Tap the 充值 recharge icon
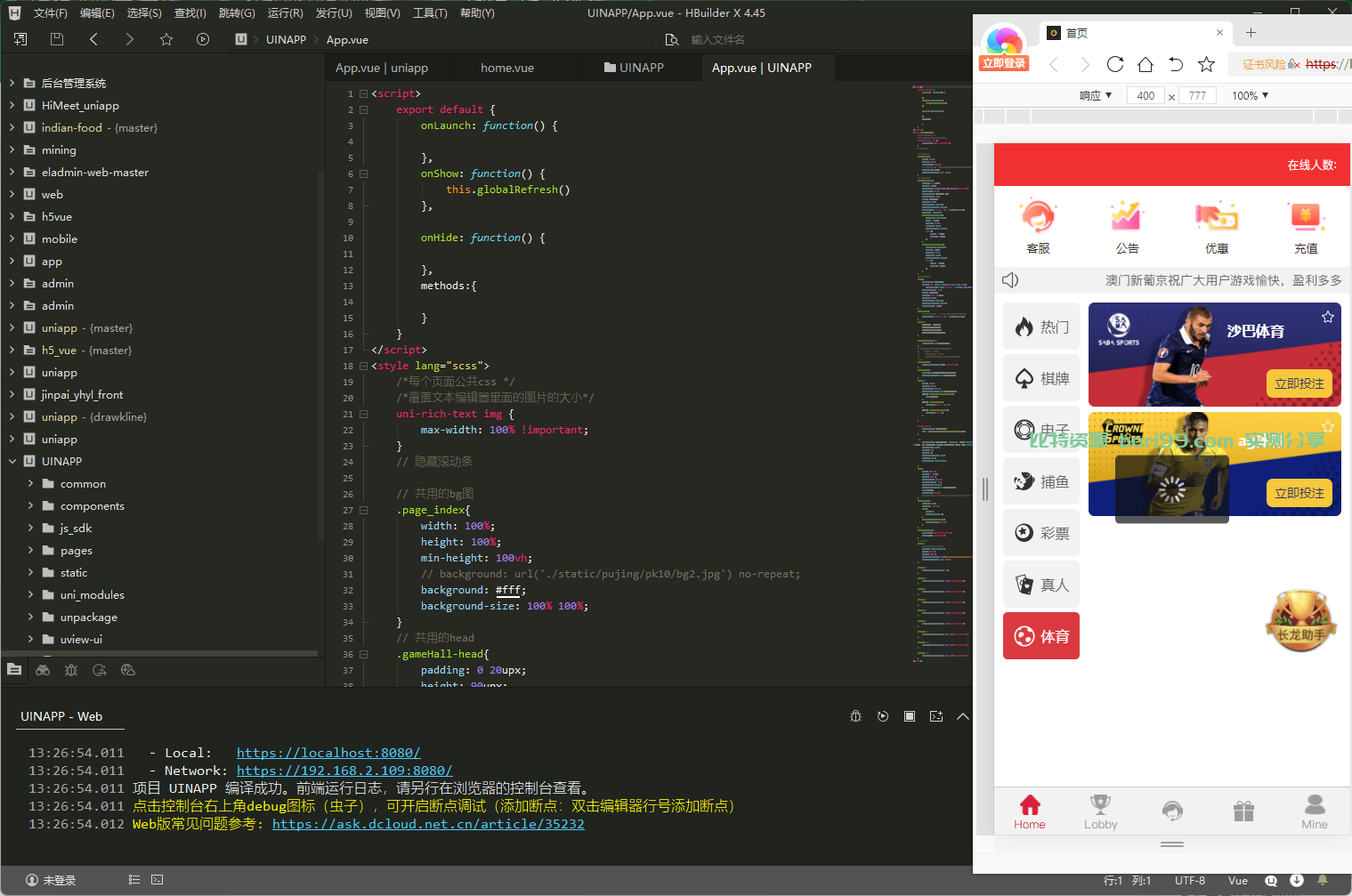The image size is (1352, 896). (1306, 227)
